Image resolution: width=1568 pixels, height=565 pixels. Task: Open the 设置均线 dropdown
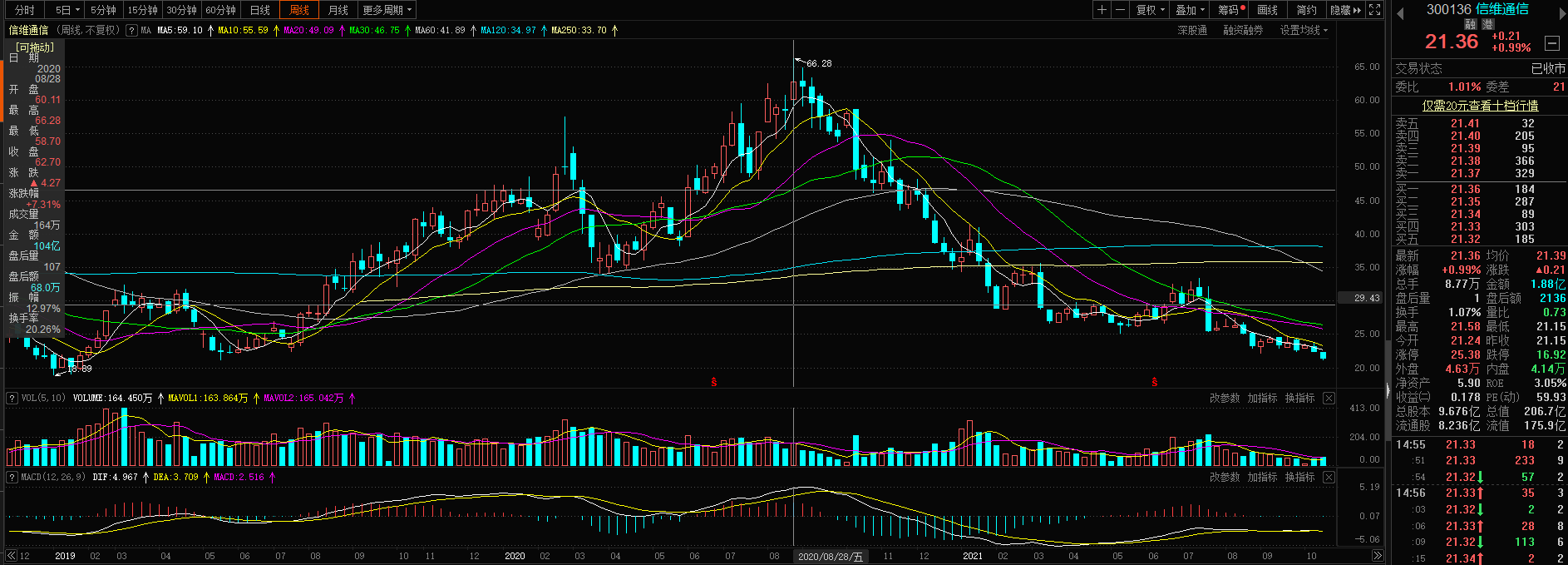[x=1303, y=30]
